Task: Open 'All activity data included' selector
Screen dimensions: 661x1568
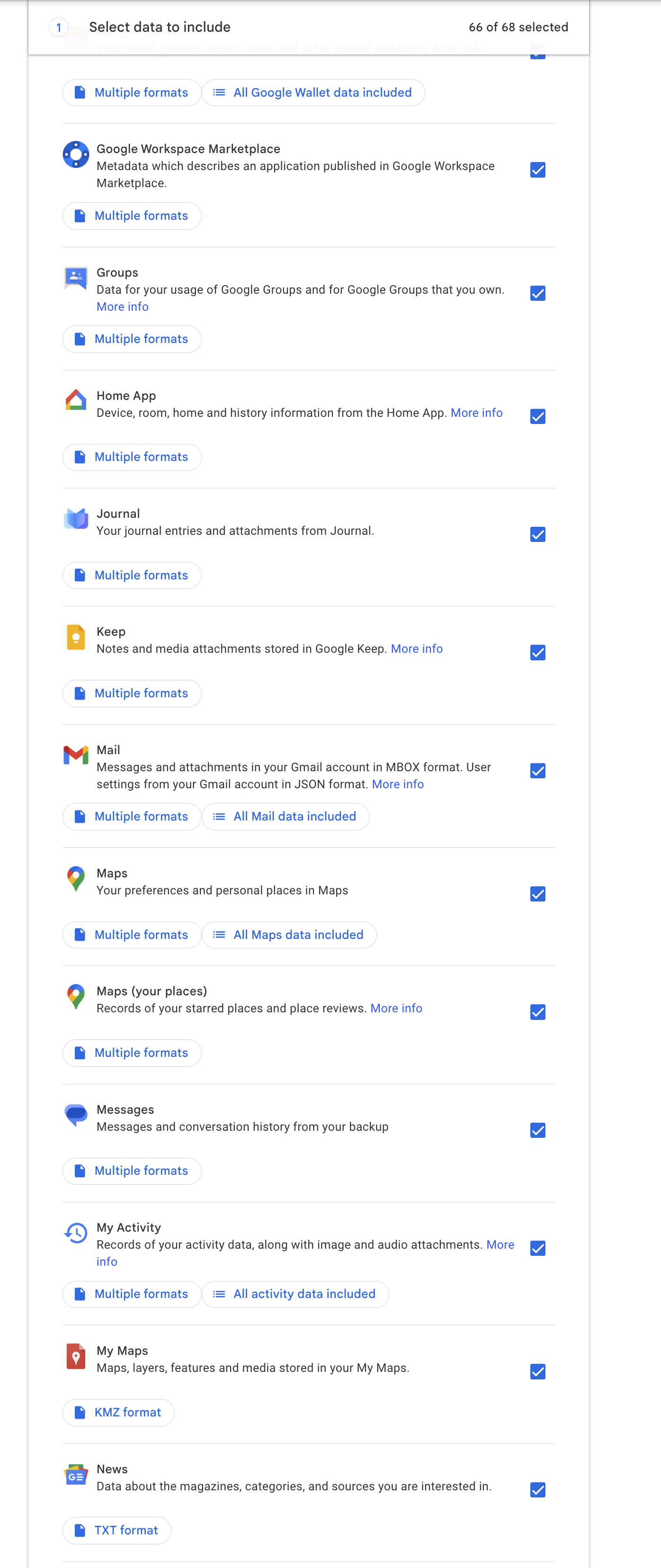Action: click(x=295, y=1293)
